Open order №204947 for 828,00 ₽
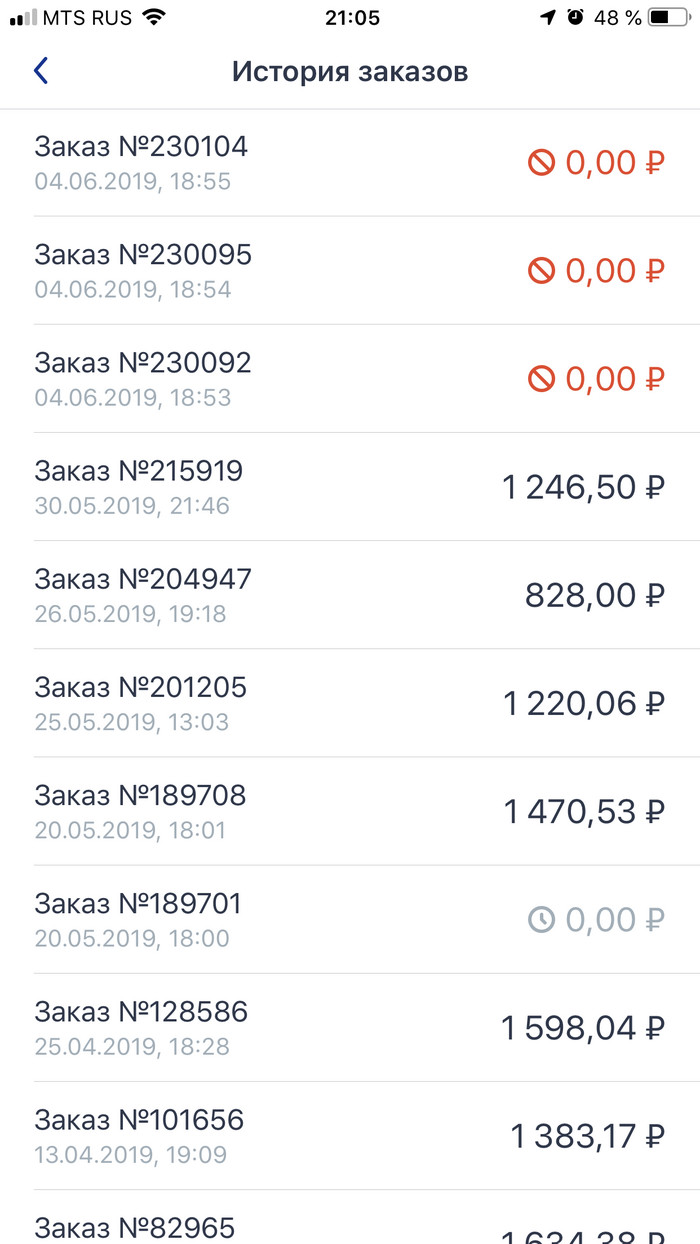This screenshot has height=1244, width=700. point(350,595)
